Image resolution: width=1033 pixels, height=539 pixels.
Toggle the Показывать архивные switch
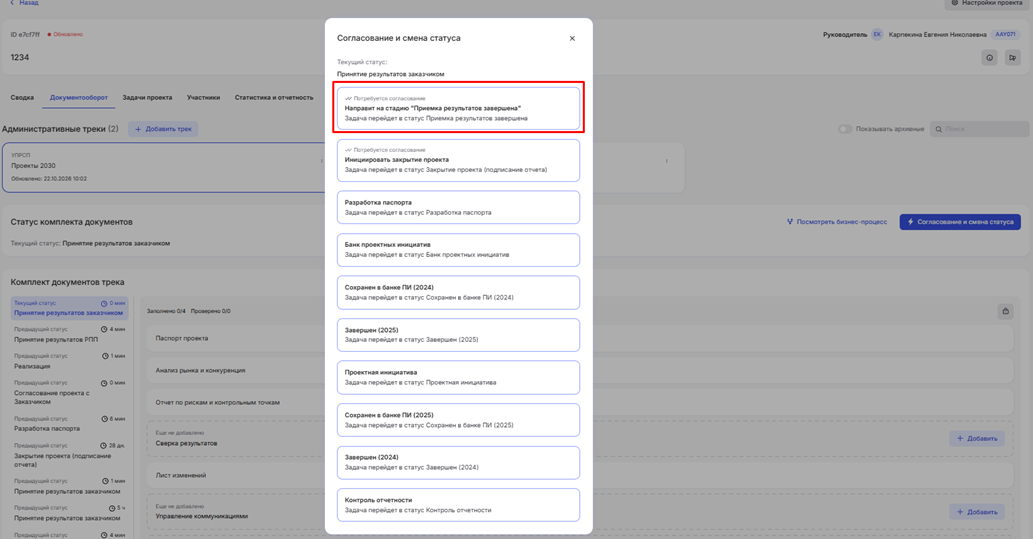[845, 129]
